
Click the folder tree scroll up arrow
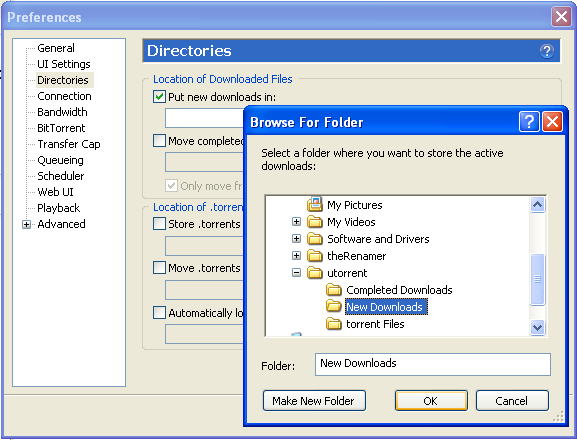tap(538, 205)
